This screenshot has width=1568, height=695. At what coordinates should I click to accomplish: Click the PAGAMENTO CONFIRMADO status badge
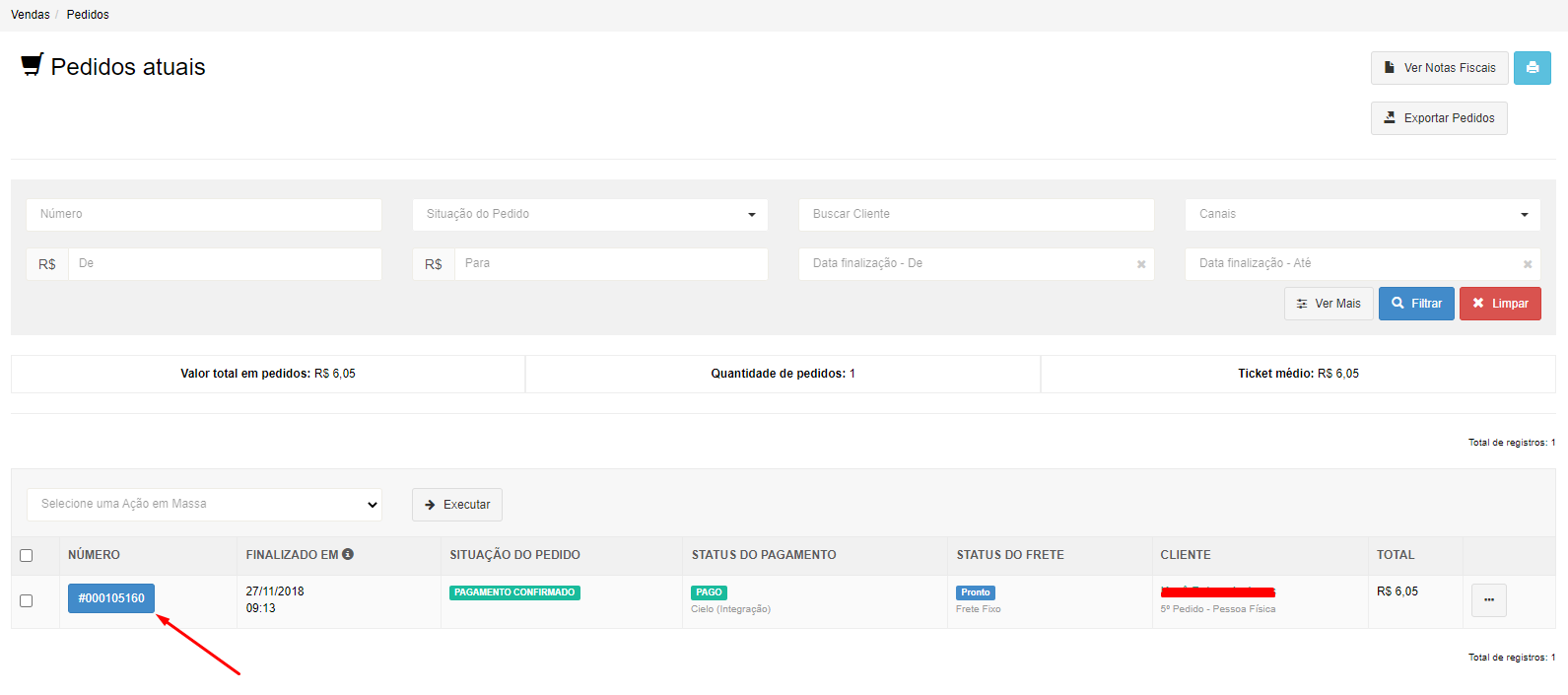click(514, 592)
